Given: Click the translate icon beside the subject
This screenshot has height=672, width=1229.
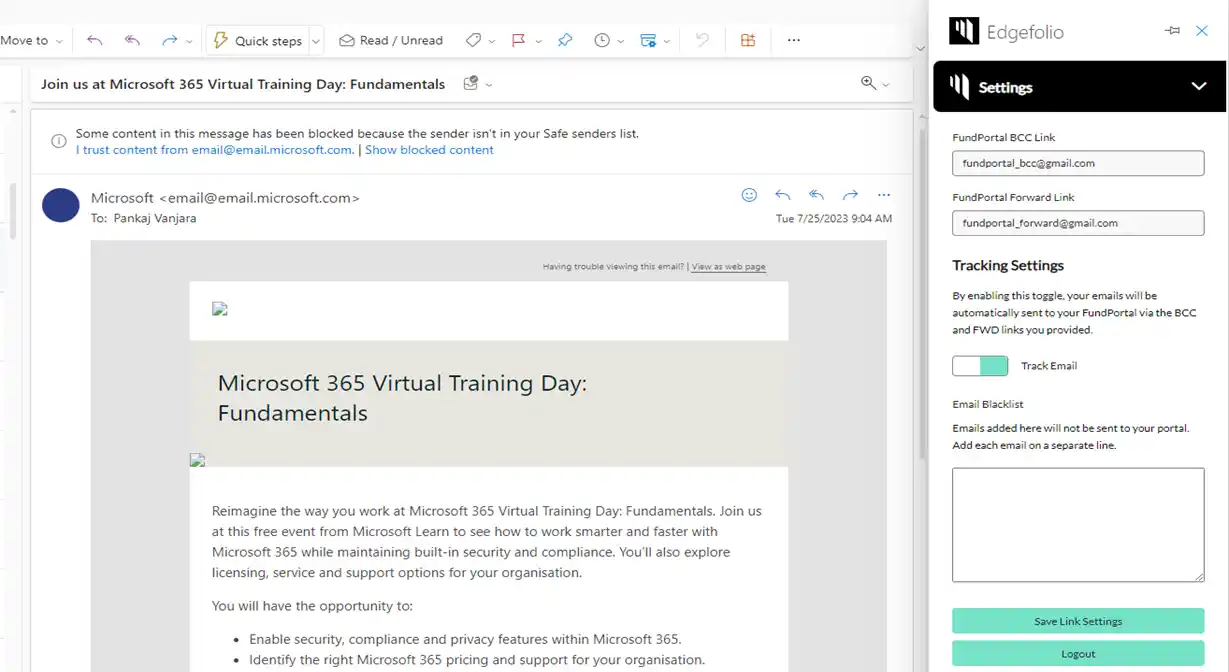Looking at the screenshot, I should click(471, 84).
